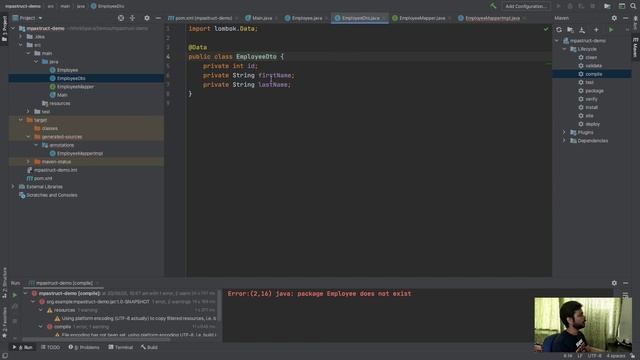Click Add Maven Projects plus icon
640x360 pixels.
pyautogui.click(x=596, y=30)
